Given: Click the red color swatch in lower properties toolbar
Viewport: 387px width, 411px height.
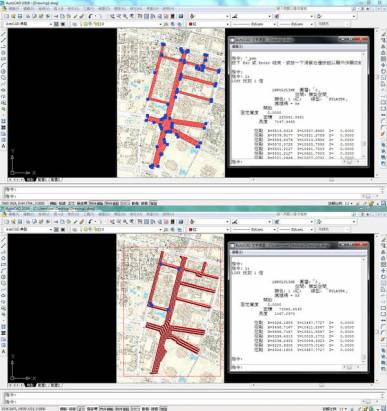Looking at the screenshot, I should (191, 229).
